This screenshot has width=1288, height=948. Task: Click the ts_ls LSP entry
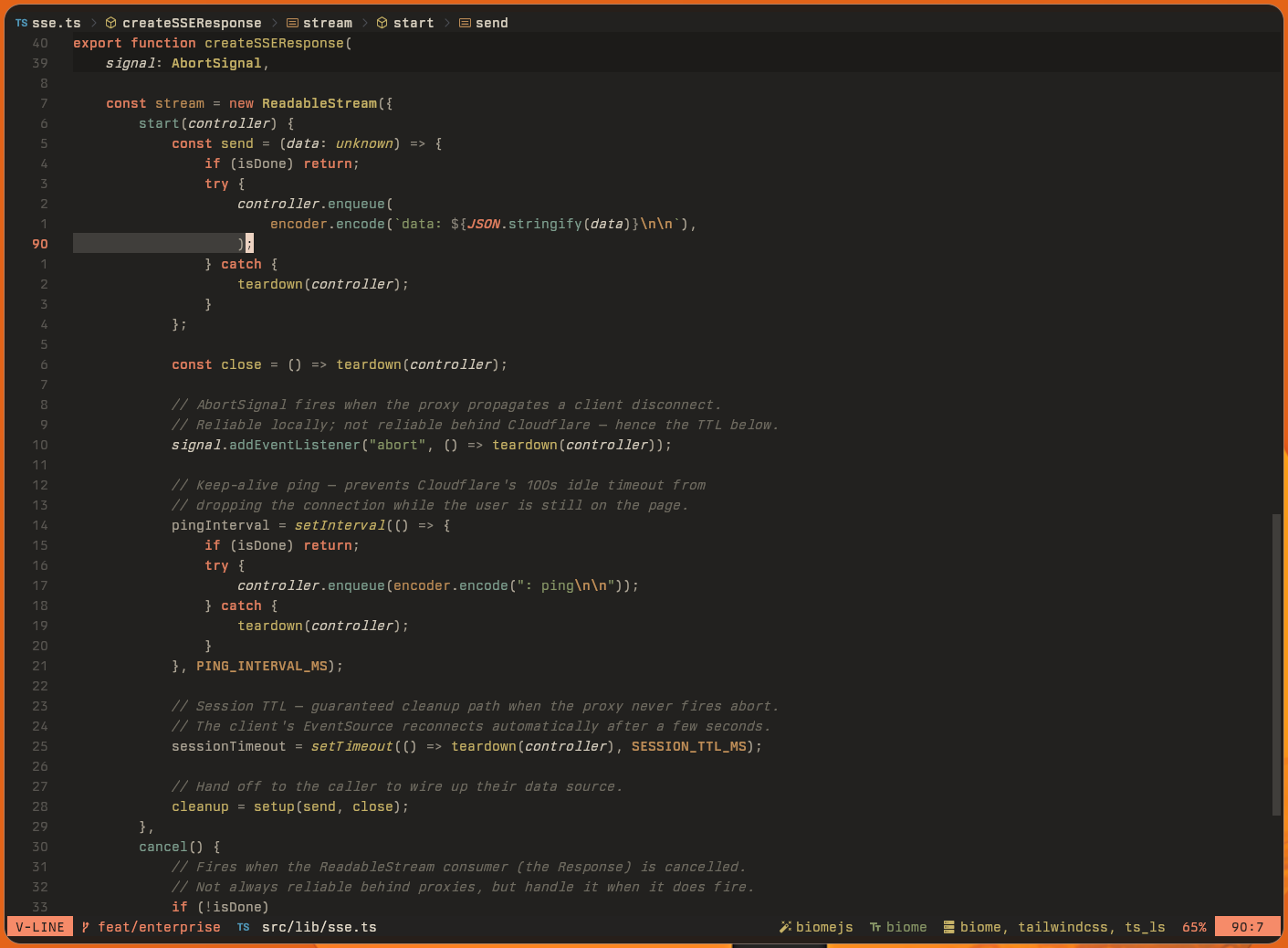[1146, 927]
